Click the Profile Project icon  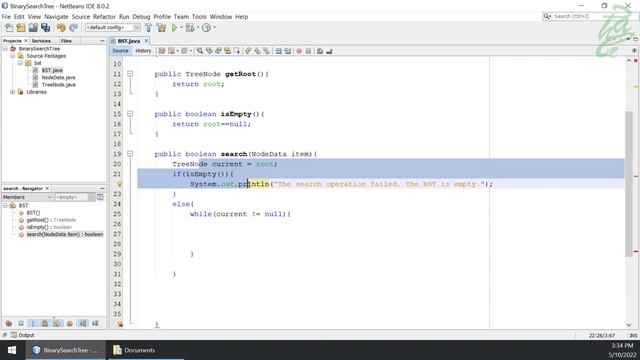(207, 28)
